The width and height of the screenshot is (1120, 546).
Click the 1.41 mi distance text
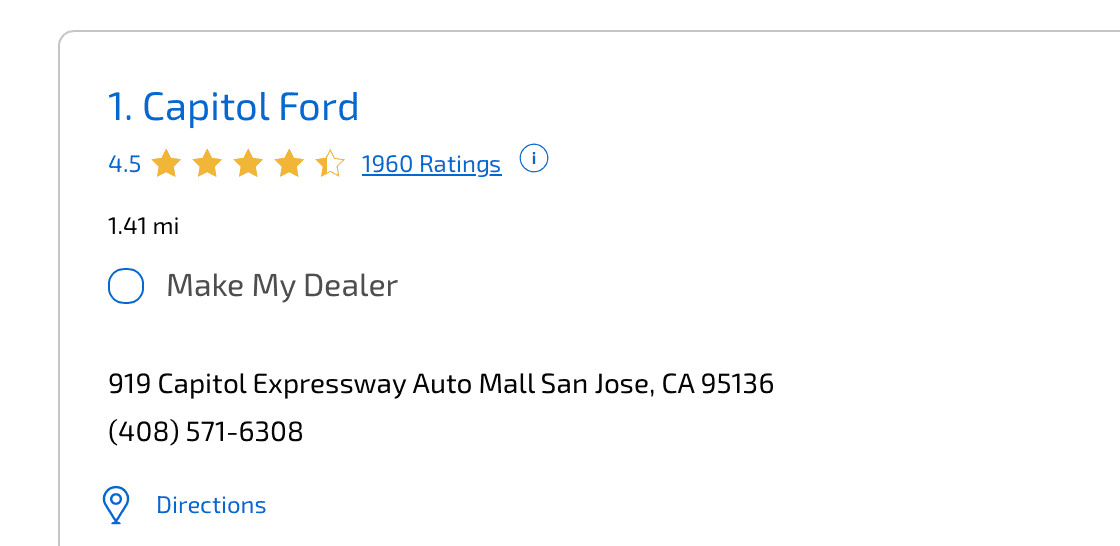pos(143,226)
